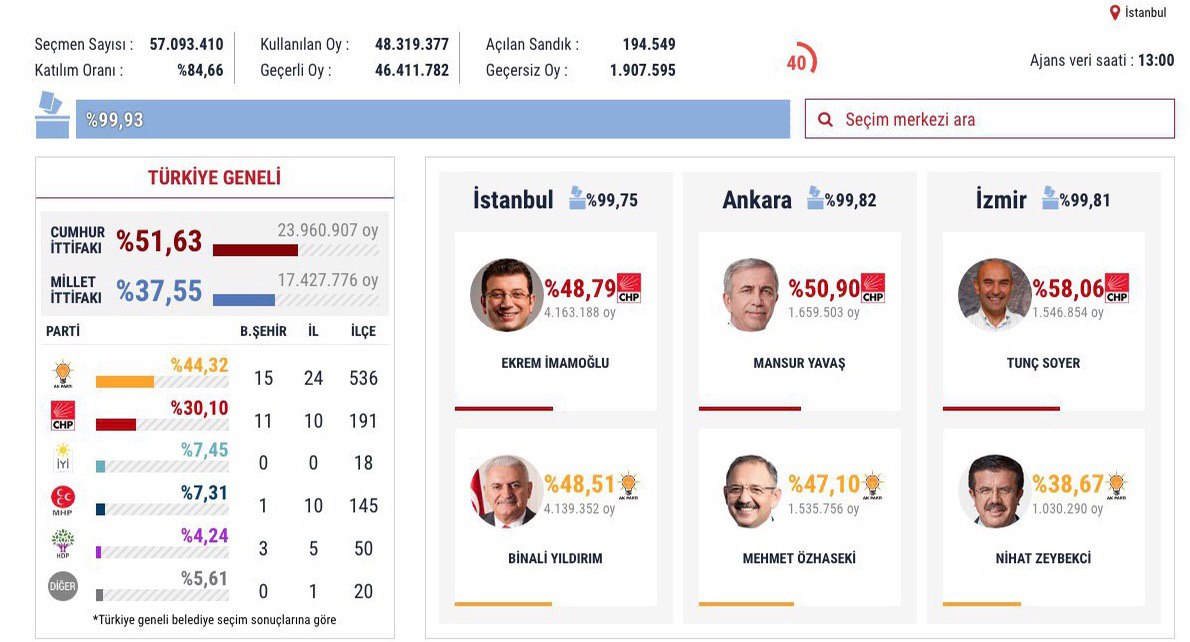Image resolution: width=1190 pixels, height=642 pixels.
Task: Click the MHP crescent logo
Action: (62, 500)
